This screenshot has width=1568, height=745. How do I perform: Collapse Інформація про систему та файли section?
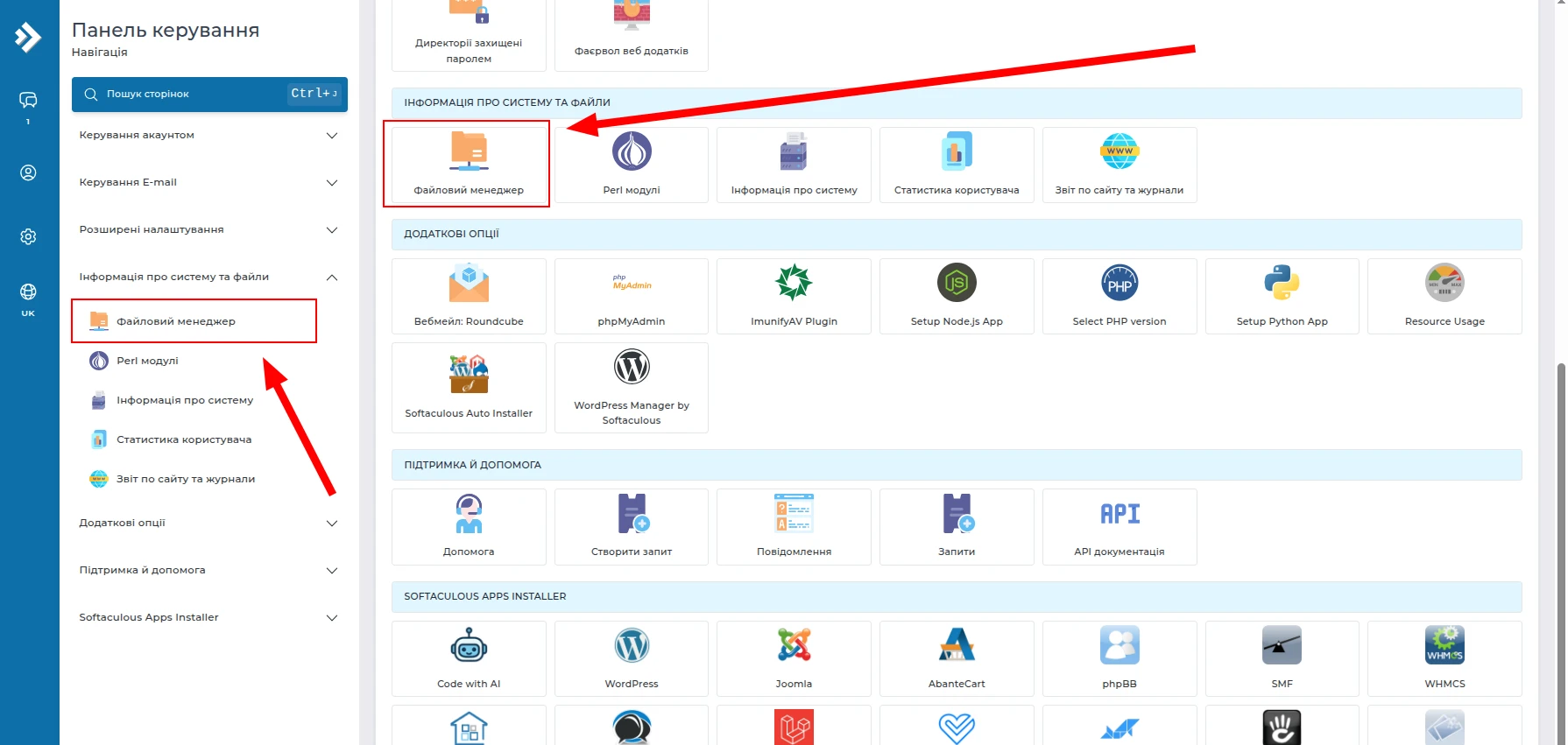pyautogui.click(x=209, y=277)
